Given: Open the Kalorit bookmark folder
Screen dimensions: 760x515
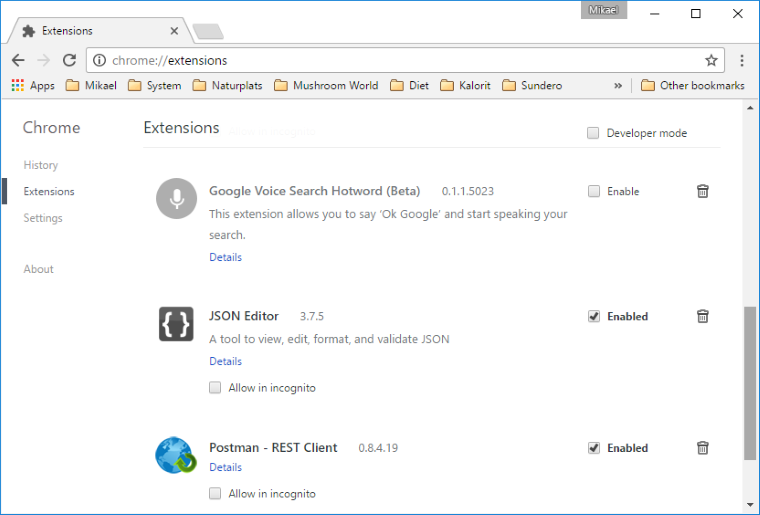Looking at the screenshot, I should pos(465,86).
